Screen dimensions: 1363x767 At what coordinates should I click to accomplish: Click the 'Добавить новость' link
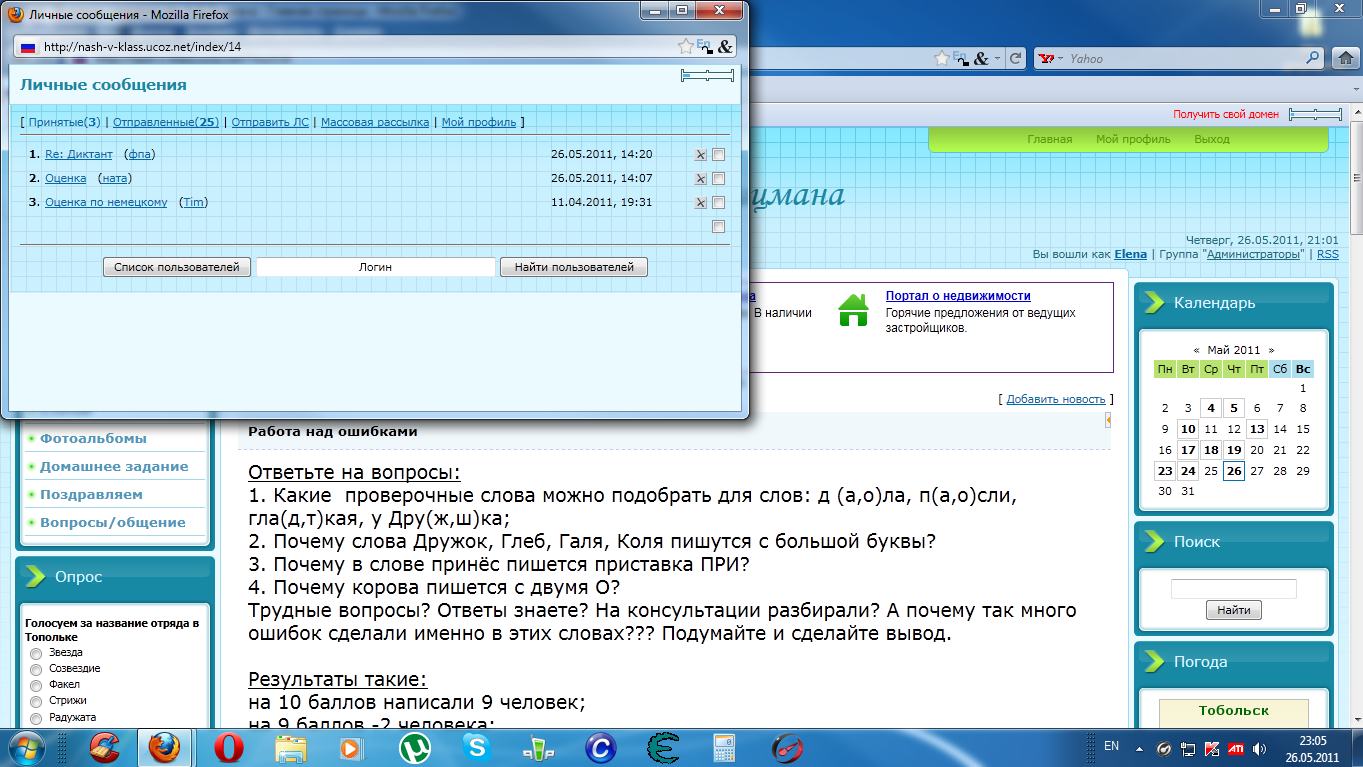[x=1055, y=399]
